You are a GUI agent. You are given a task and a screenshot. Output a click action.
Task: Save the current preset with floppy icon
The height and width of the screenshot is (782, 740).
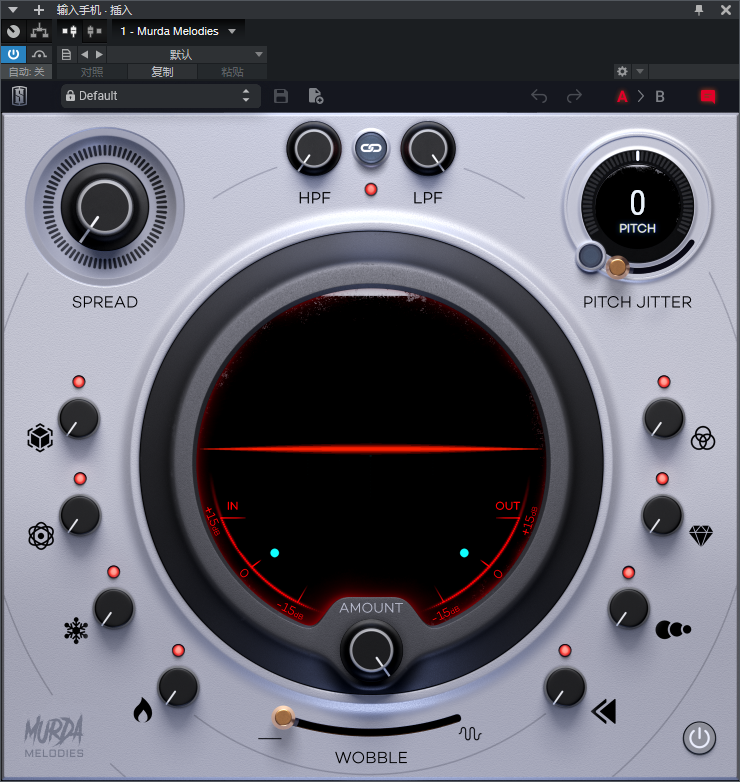[x=281, y=96]
